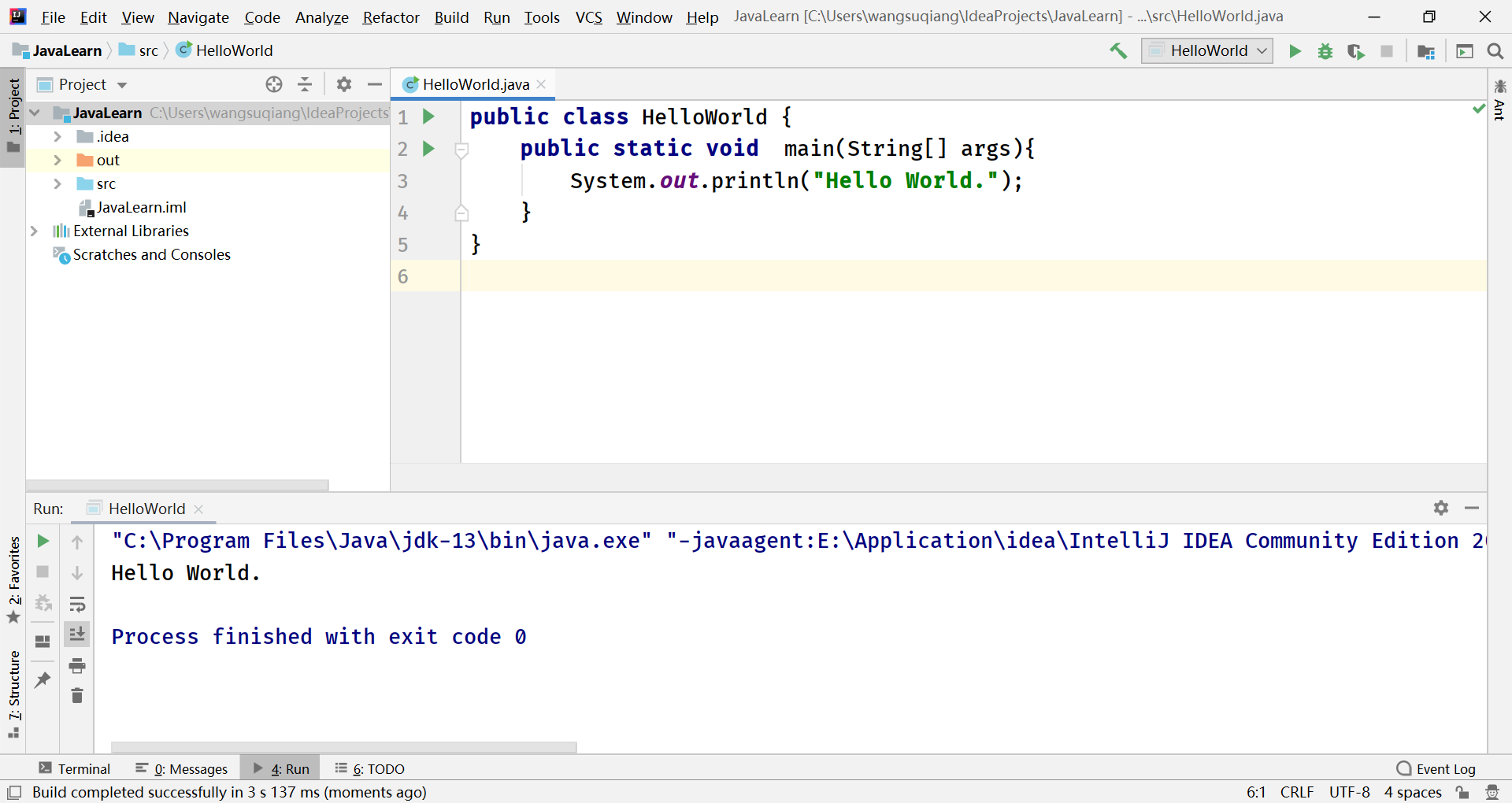Click run gutter icon on line 2
This screenshot has width=1512, height=803.
pos(428,148)
